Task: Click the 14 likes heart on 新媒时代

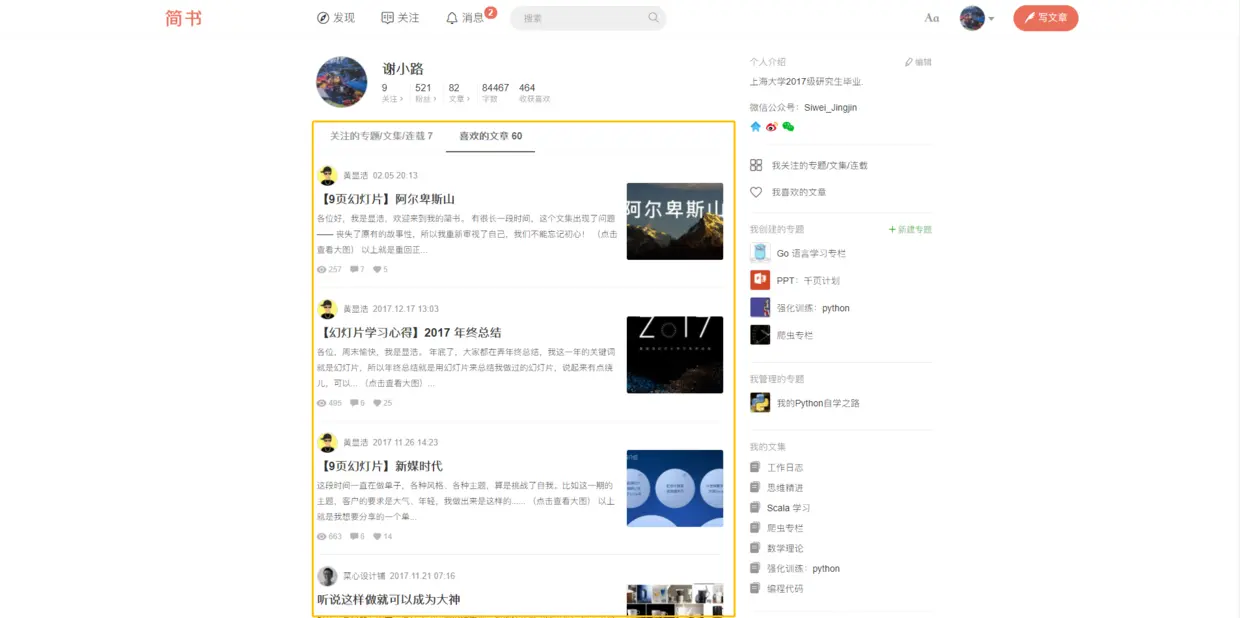Action: pyautogui.click(x=378, y=537)
